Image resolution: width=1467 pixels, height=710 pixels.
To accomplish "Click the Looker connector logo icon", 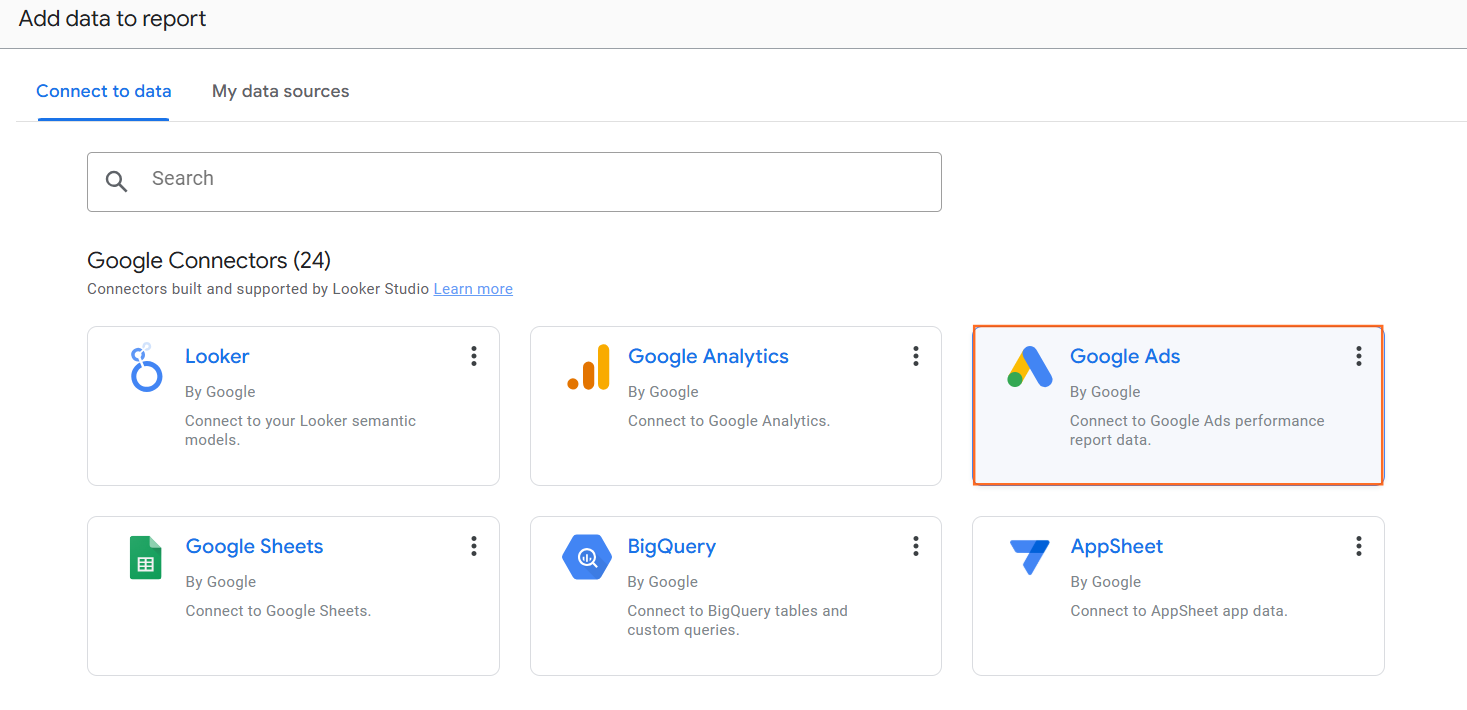I will pyautogui.click(x=146, y=367).
